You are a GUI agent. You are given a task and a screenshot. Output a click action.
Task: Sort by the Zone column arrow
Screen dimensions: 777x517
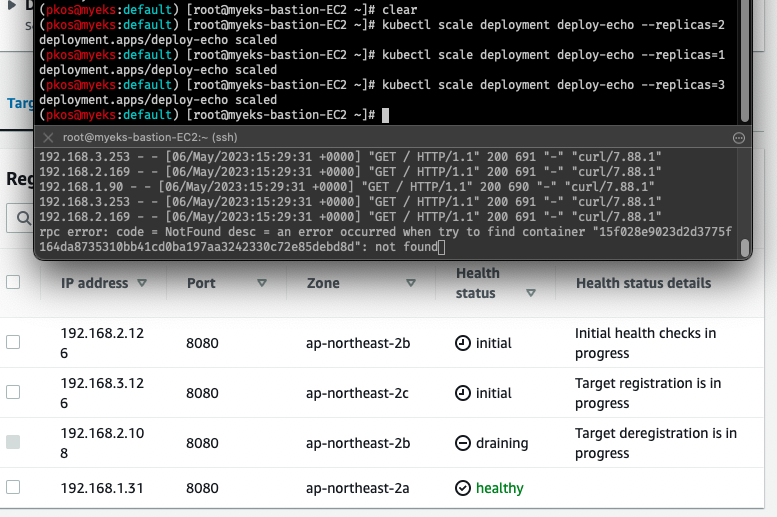(411, 283)
